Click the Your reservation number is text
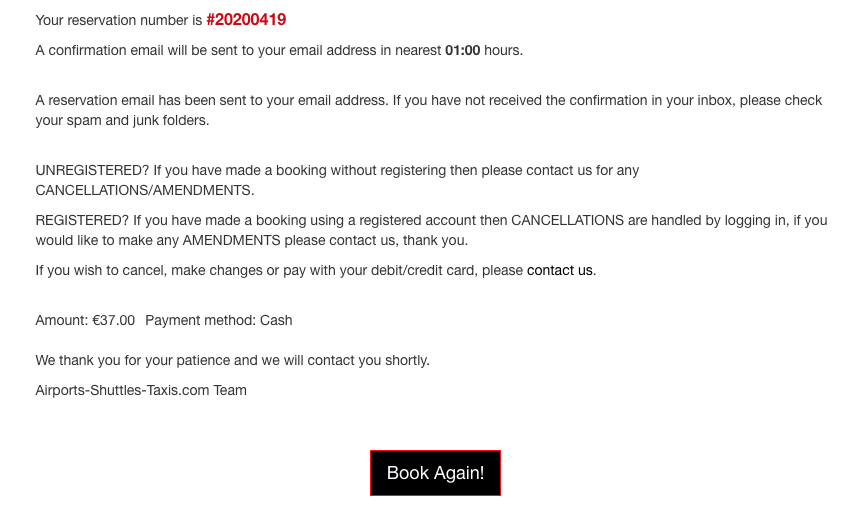 [119, 21]
